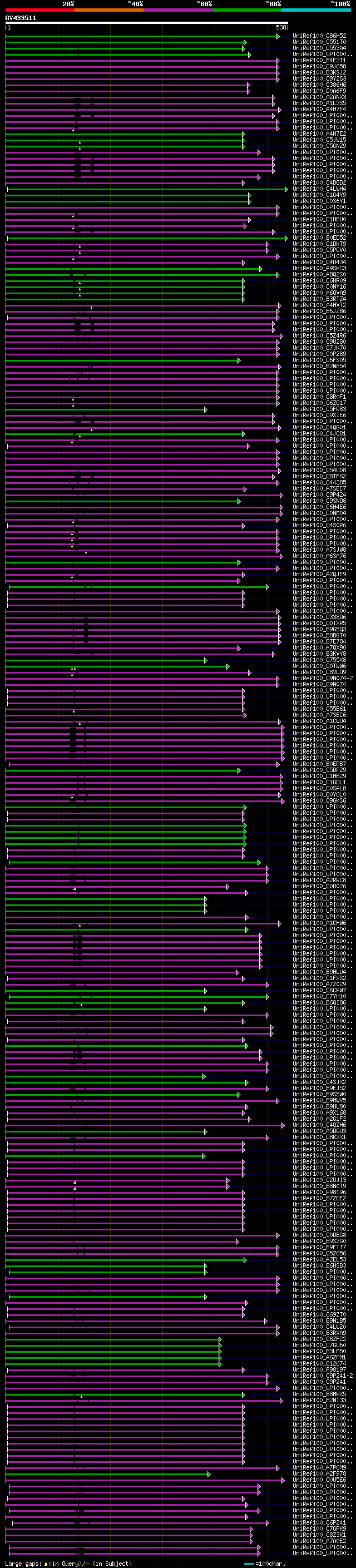Select the UniRef100_B0ED52 label
This screenshot has height=1568, width=356.
pyautogui.click(x=319, y=238)
